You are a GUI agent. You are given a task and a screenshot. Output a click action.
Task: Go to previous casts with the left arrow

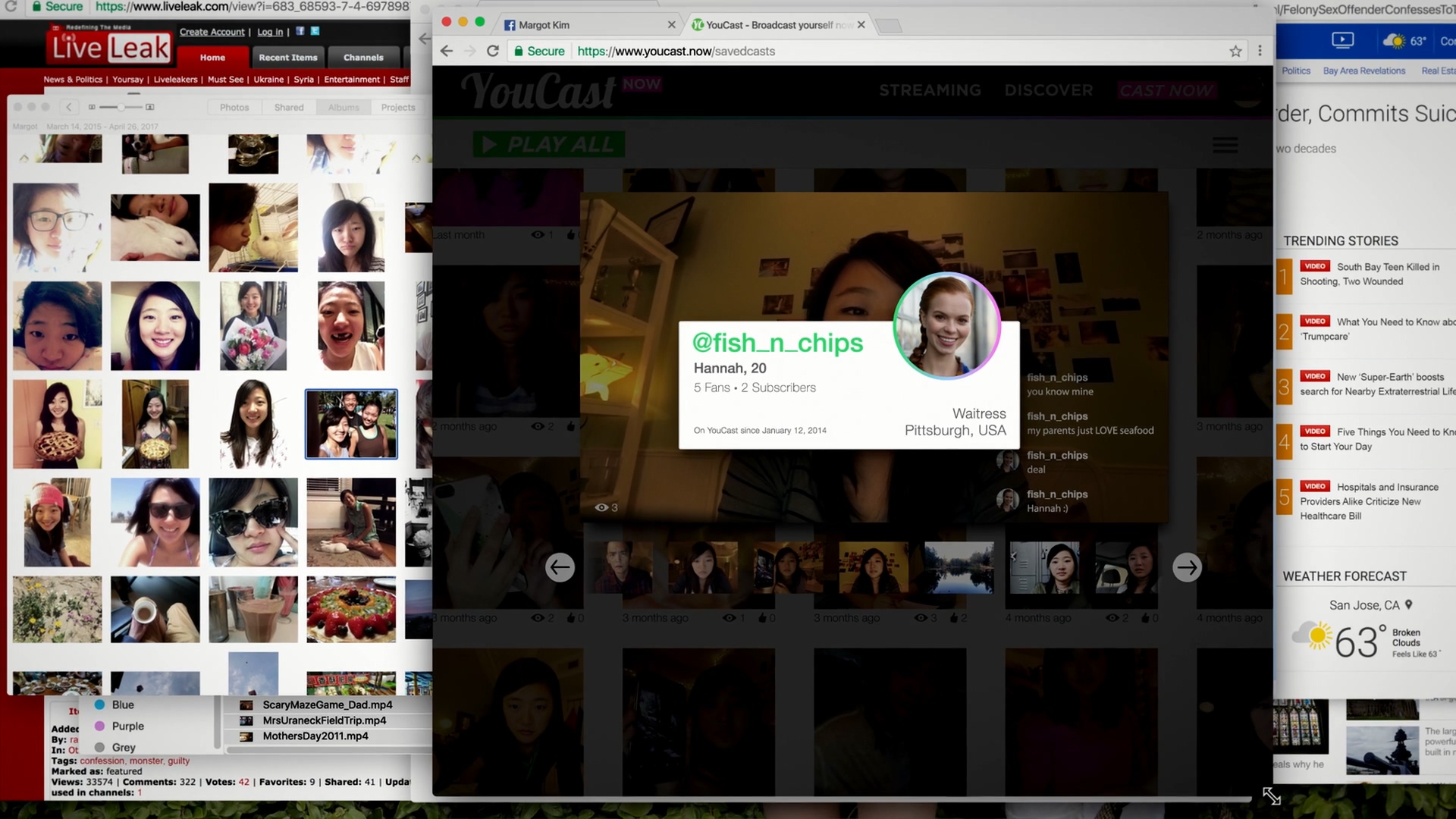pyautogui.click(x=560, y=567)
